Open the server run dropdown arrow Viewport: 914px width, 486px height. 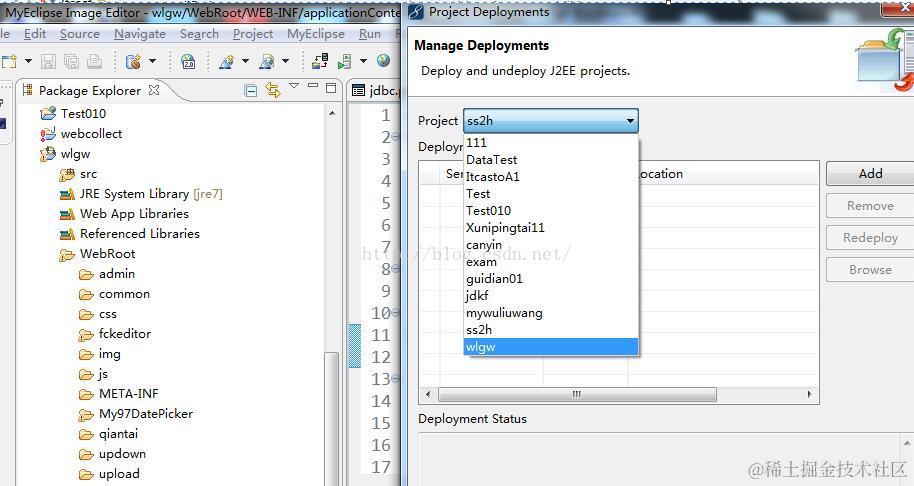click(363, 61)
